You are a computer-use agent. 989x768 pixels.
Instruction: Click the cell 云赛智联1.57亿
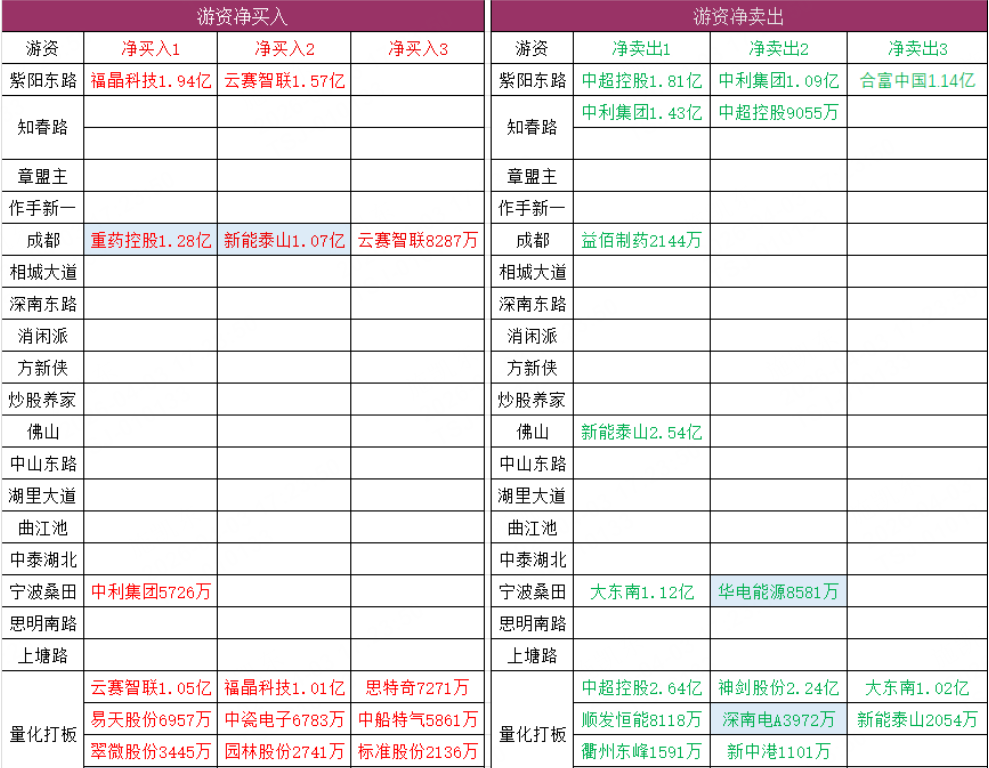(284, 80)
